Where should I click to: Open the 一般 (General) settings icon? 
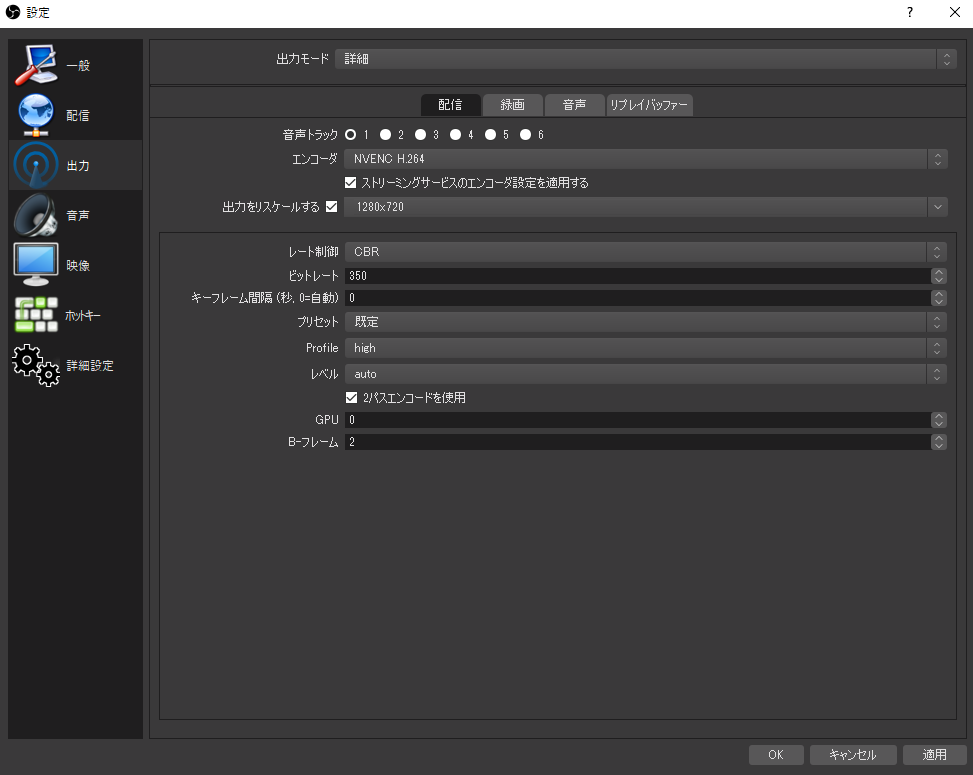click(x=37, y=65)
